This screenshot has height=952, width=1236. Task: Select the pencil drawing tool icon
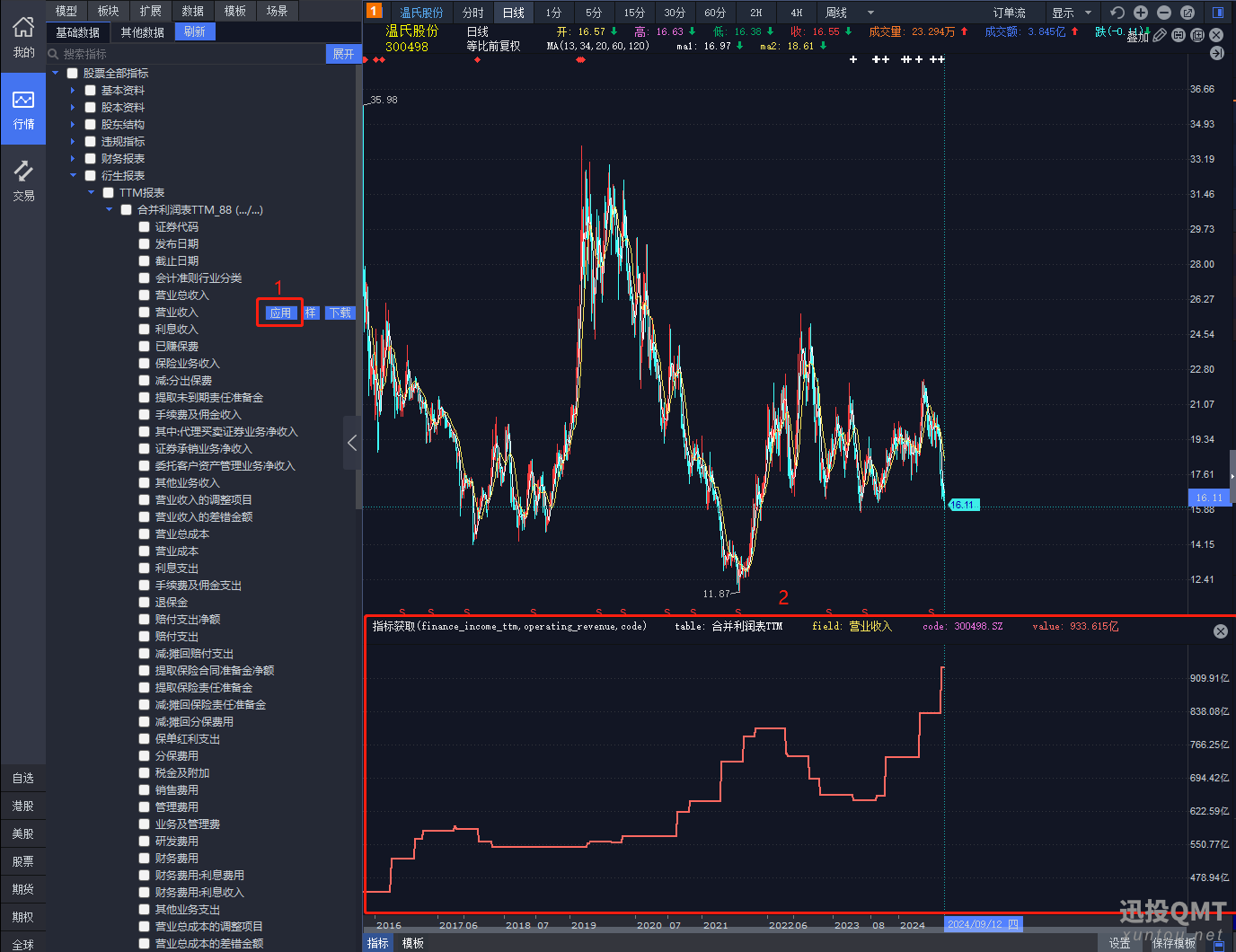tap(1161, 35)
